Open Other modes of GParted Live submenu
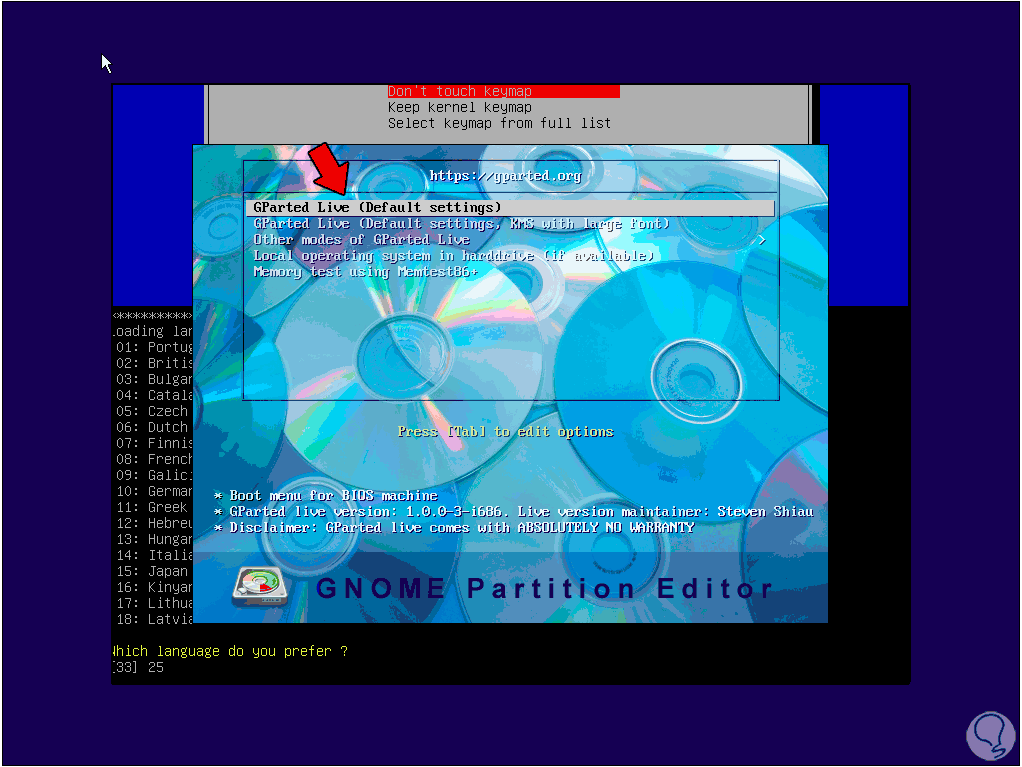Image resolution: width=1022 pixels, height=767 pixels. click(362, 240)
